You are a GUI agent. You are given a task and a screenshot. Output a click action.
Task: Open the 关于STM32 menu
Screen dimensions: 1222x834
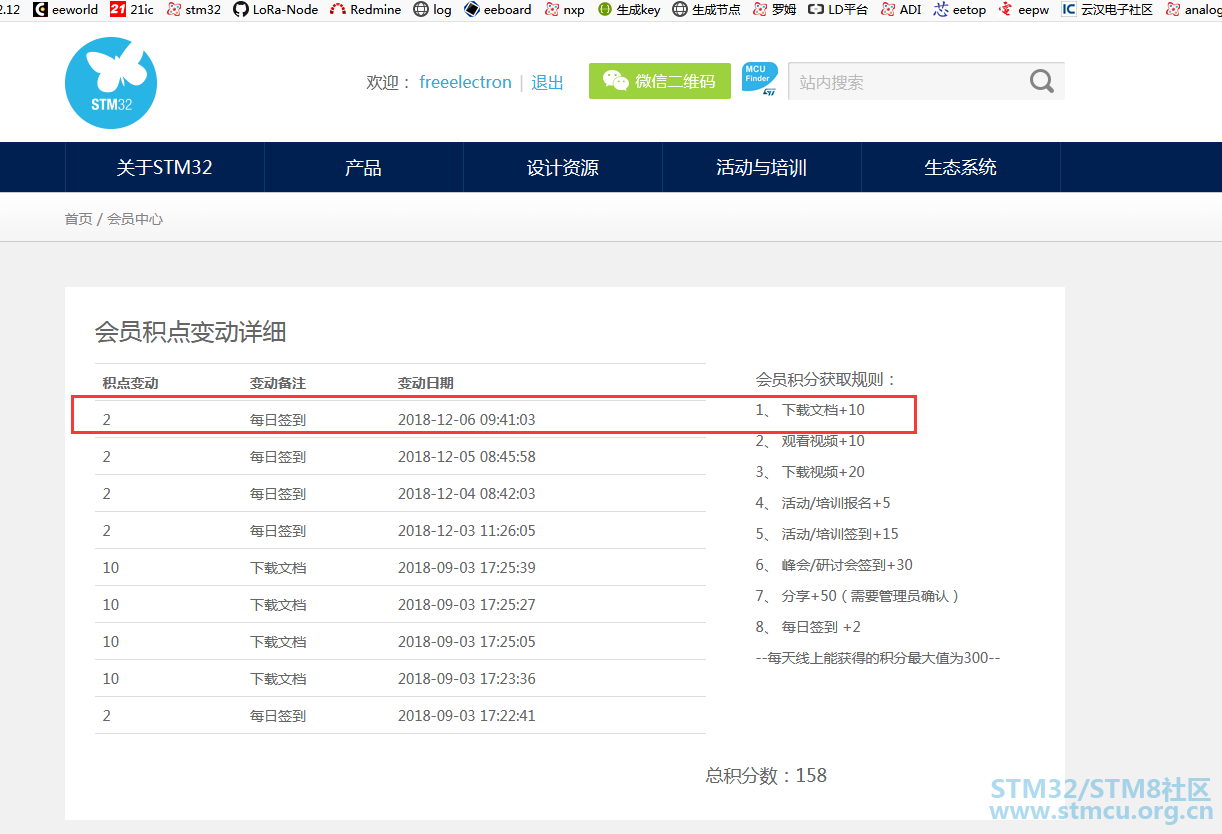coord(165,167)
